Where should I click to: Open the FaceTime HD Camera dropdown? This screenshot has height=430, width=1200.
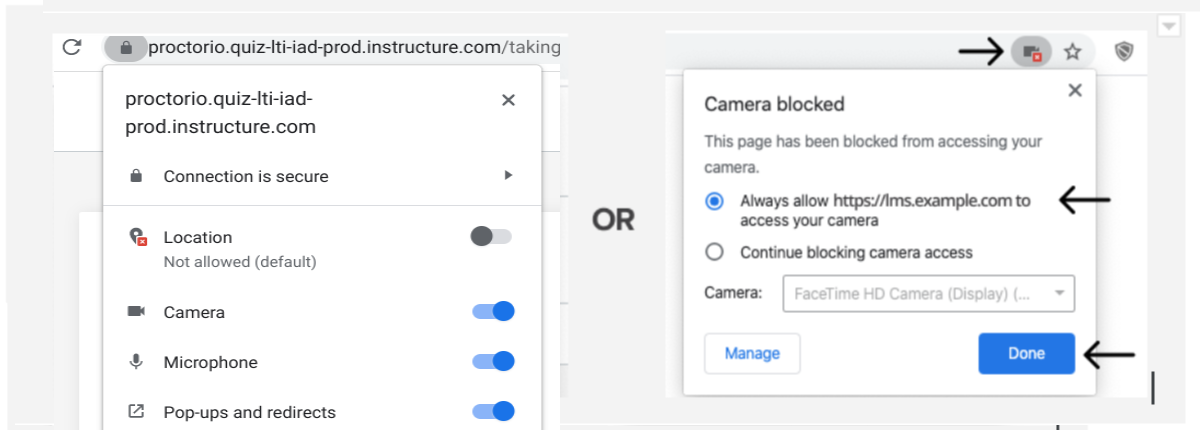click(929, 294)
